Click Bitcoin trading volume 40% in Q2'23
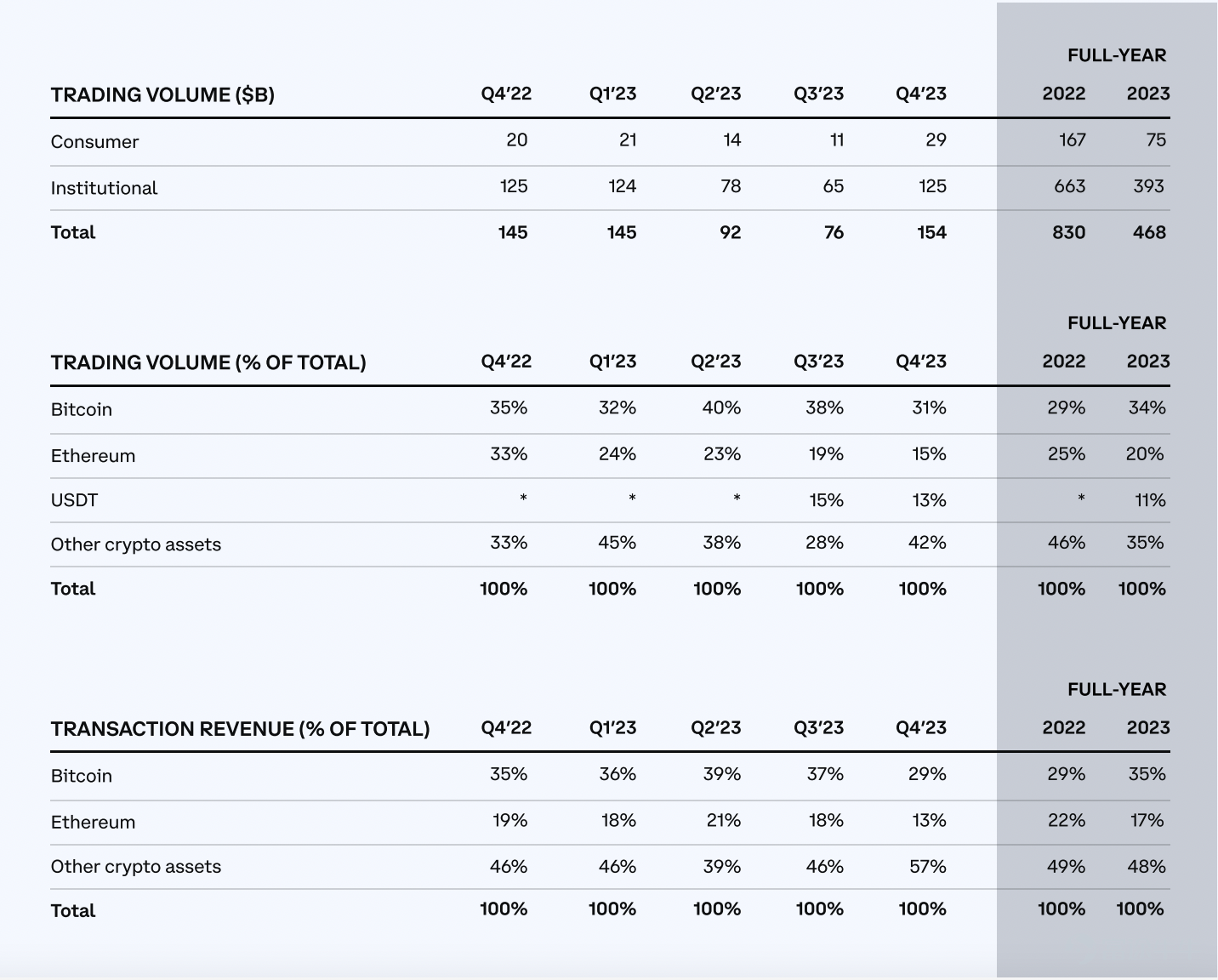This screenshot has height=980, width=1218. (721, 408)
